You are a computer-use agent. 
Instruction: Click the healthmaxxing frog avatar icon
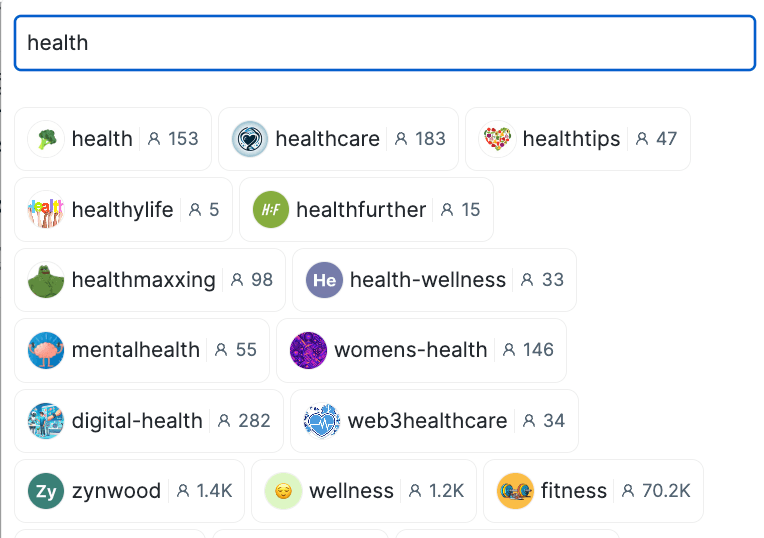point(46,280)
